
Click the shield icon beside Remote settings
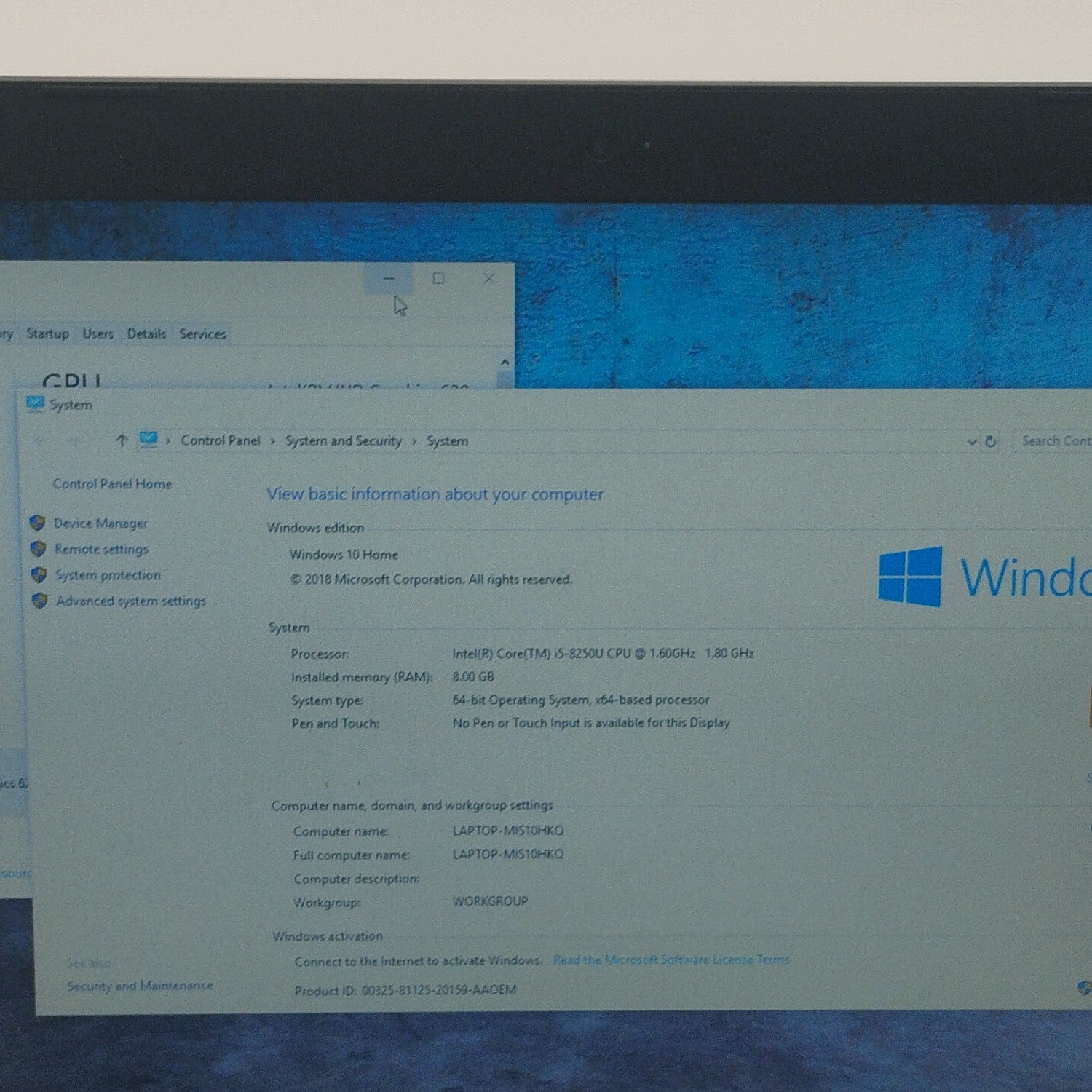click(x=39, y=549)
